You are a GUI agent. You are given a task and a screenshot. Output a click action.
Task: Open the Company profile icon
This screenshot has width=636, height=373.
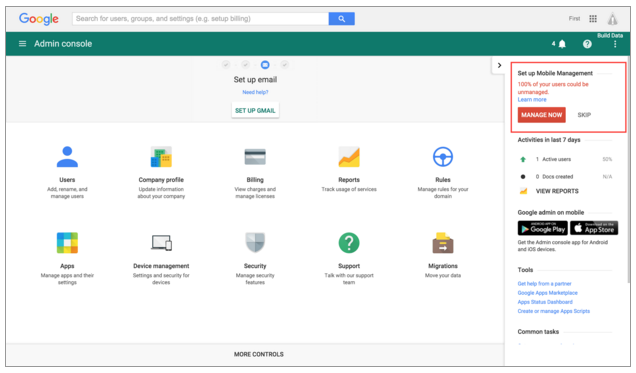pyautogui.click(x=161, y=157)
